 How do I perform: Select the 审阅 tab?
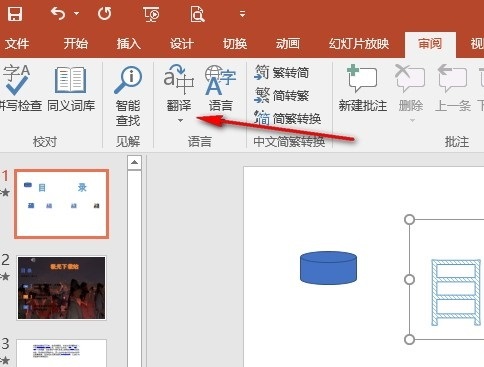click(430, 44)
